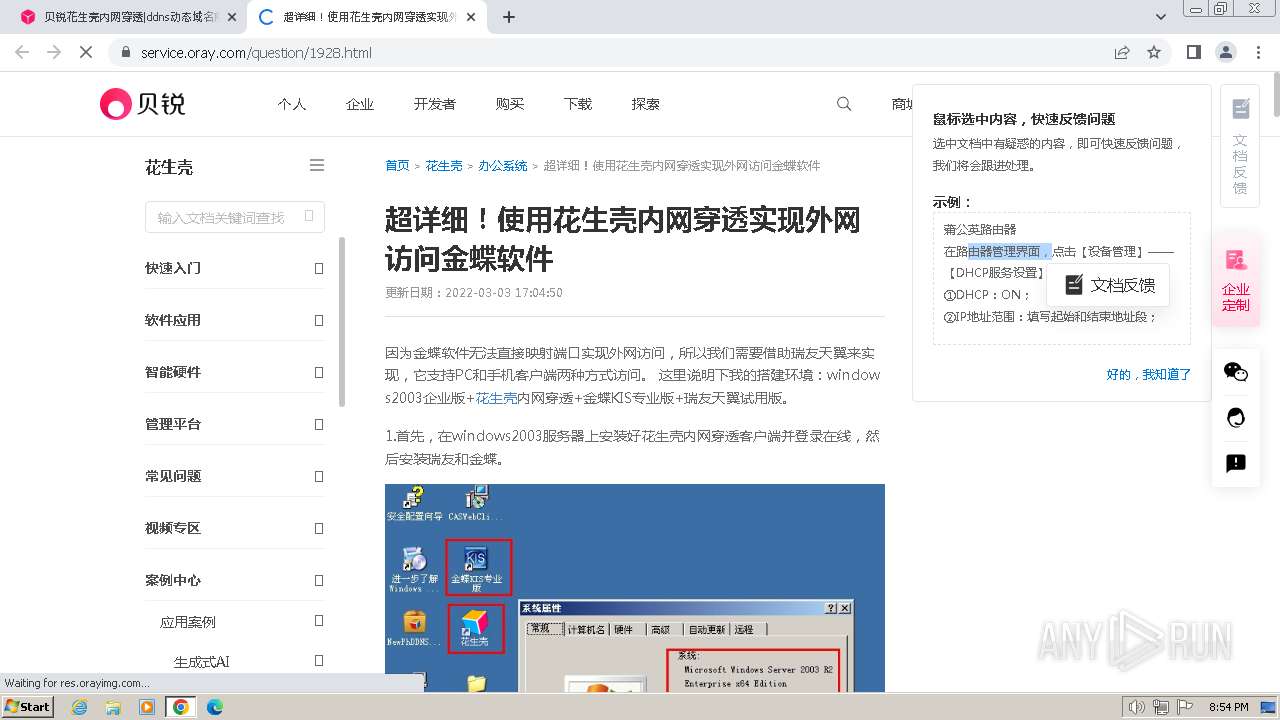Toggle the 花生壳 sidebar hamburger menu

click(317, 165)
